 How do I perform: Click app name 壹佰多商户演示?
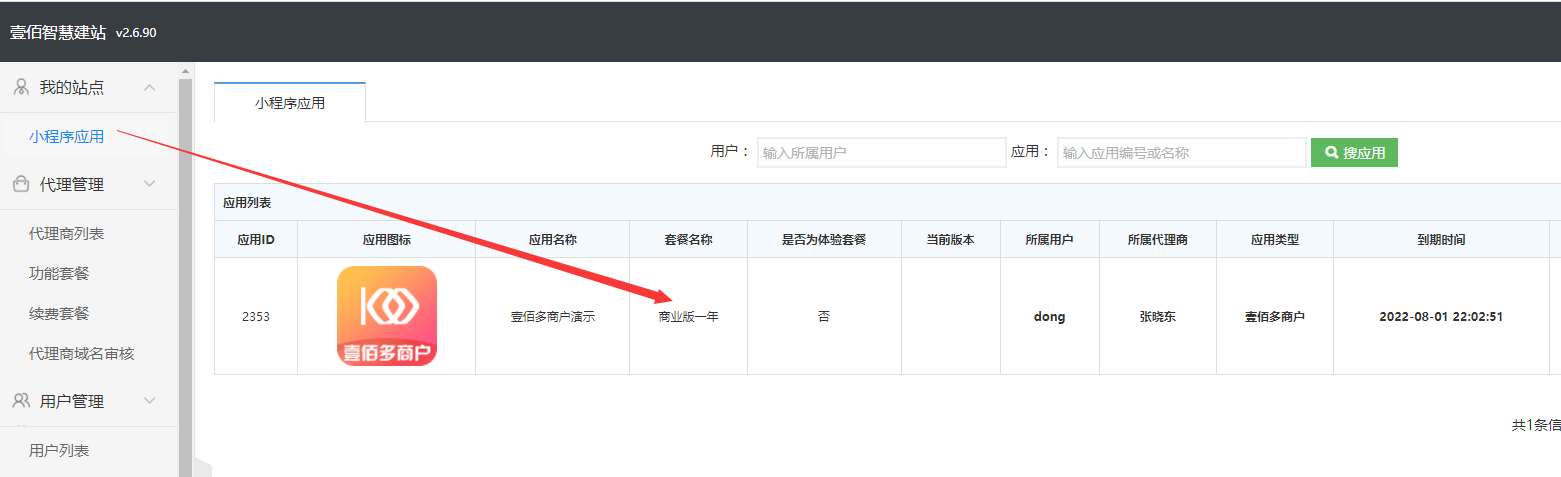[553, 317]
